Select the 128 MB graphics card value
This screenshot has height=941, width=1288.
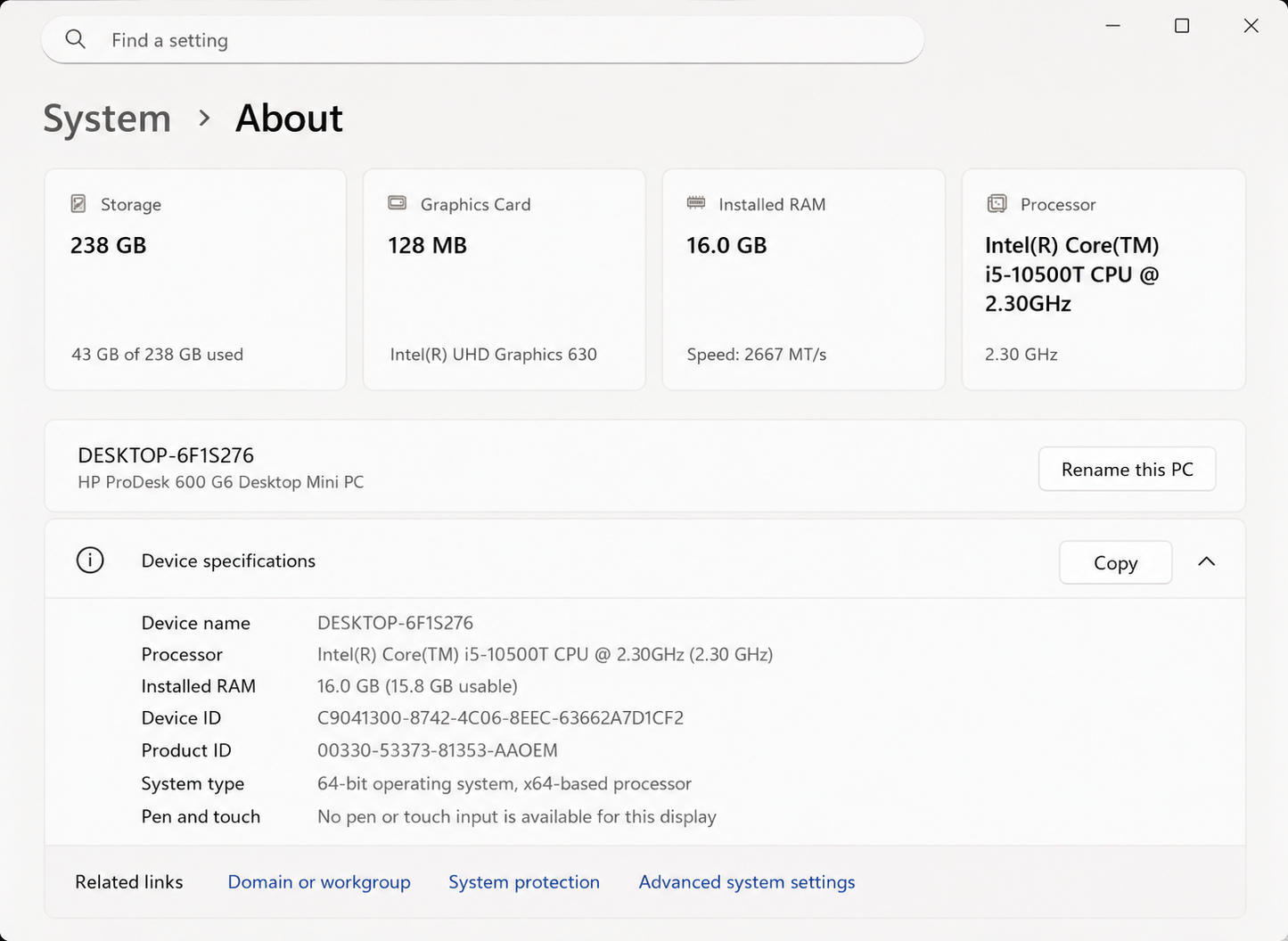427,246
